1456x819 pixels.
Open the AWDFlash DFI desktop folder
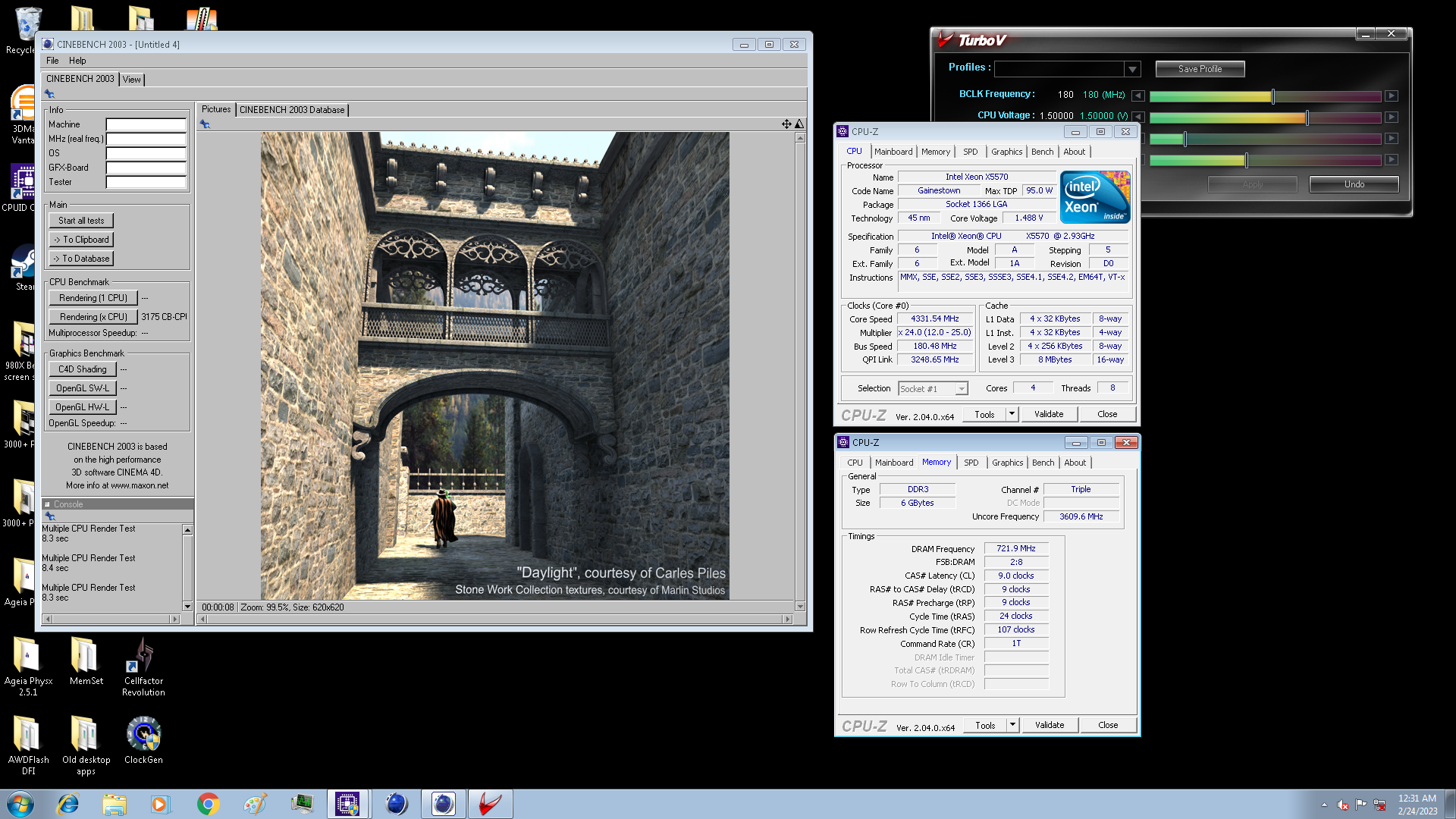(28, 745)
